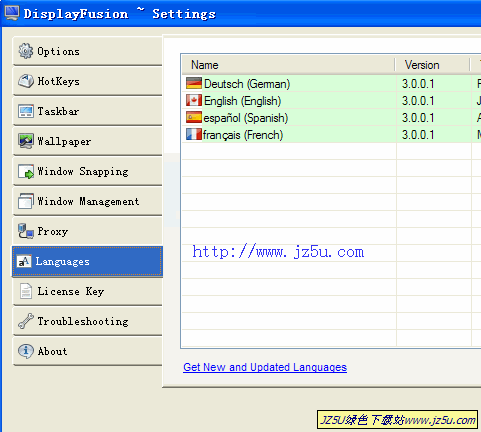Click the Window Management icon
Image resolution: width=481 pixels, height=432 pixels.
(x=26, y=201)
